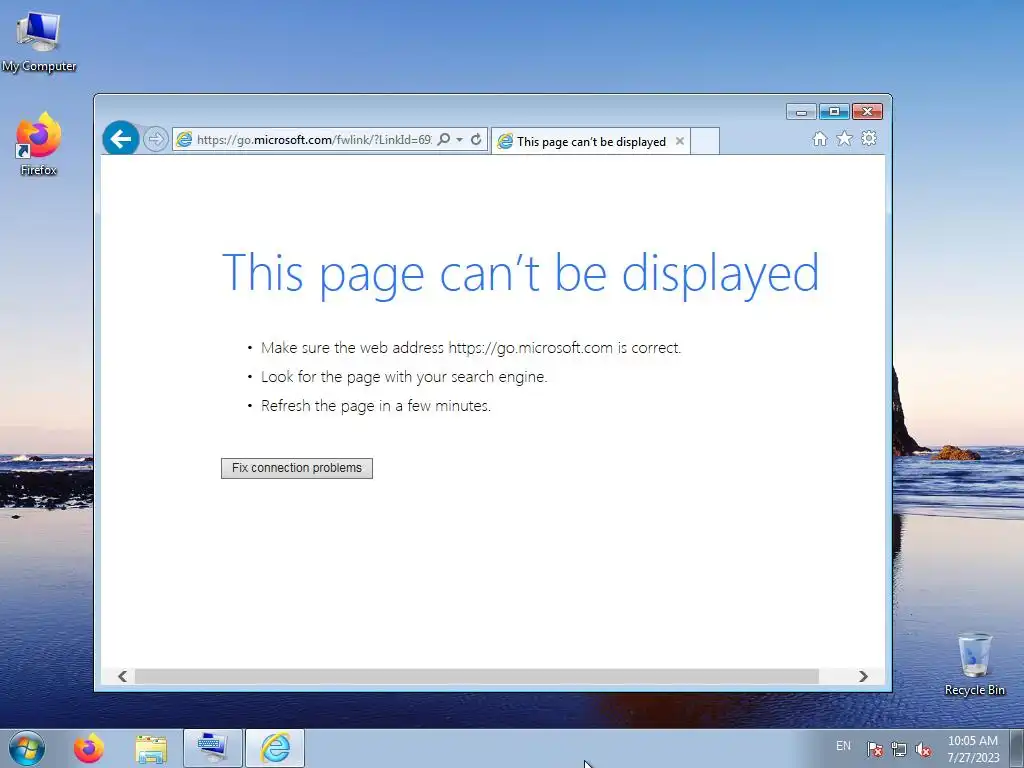Close the Internet Explorer window
Screen dimensions: 1024x768
coord(867,112)
